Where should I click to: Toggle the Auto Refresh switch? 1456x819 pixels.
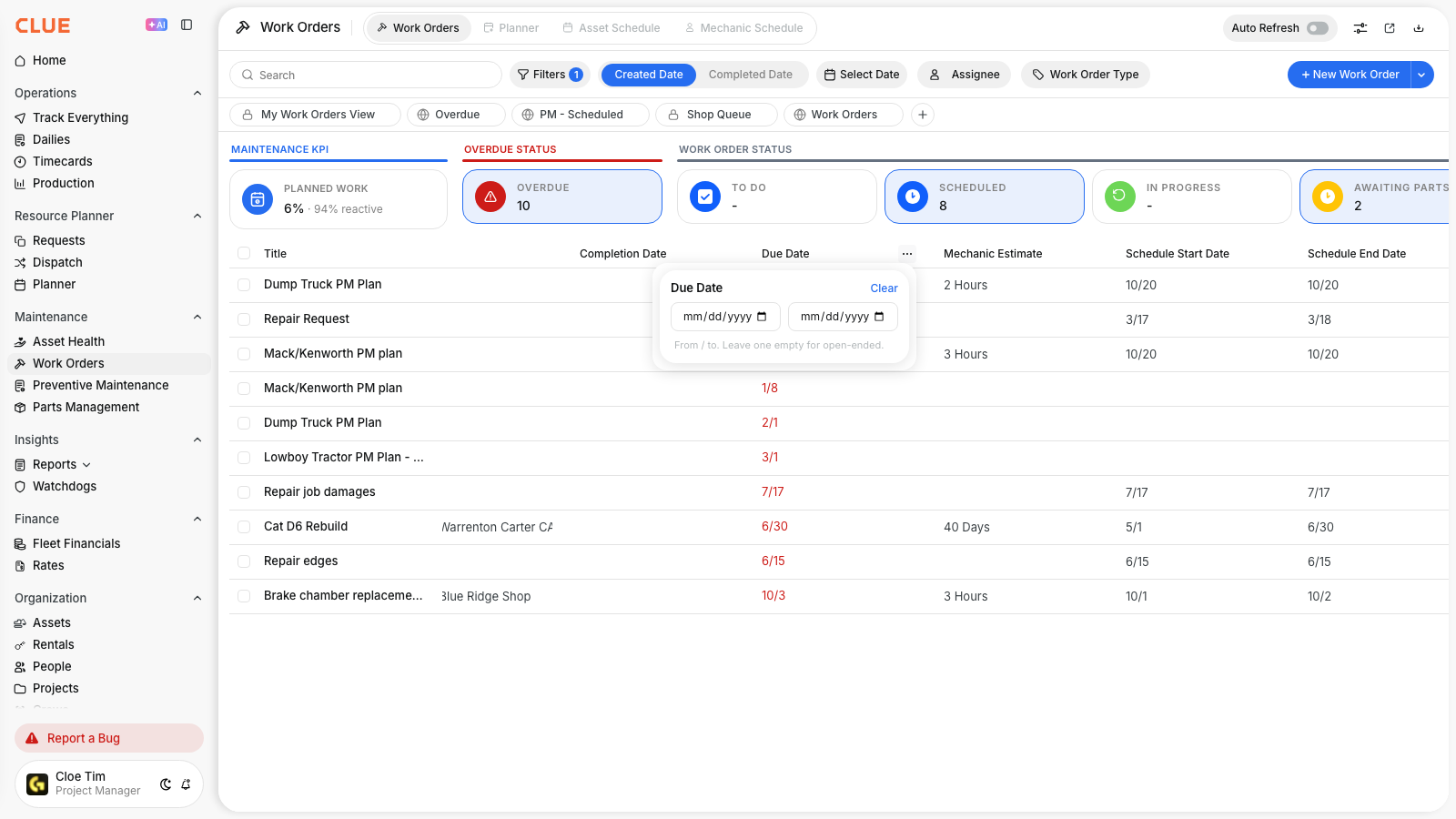tap(1317, 28)
